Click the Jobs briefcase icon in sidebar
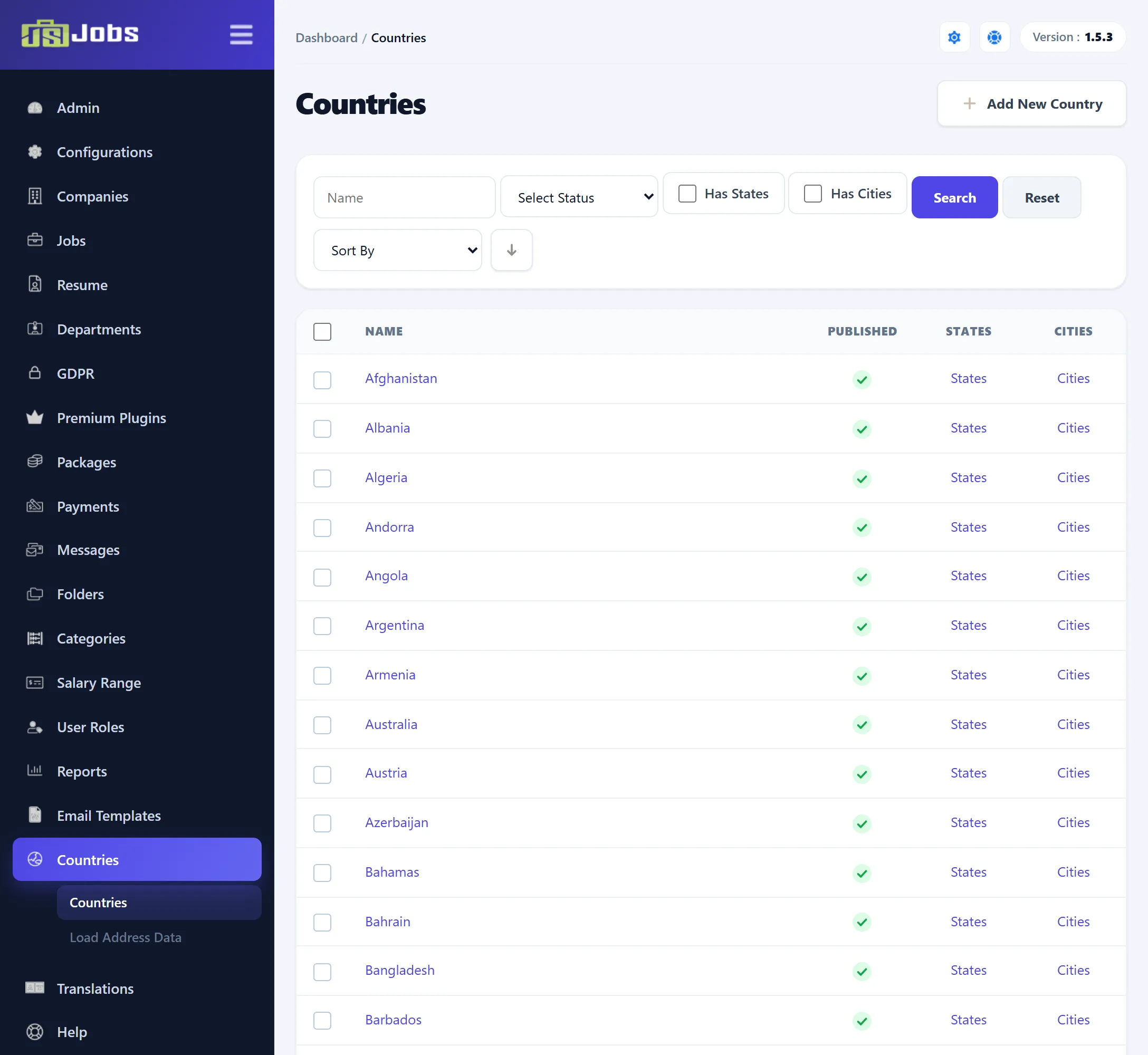The width and height of the screenshot is (1148, 1055). coord(35,241)
